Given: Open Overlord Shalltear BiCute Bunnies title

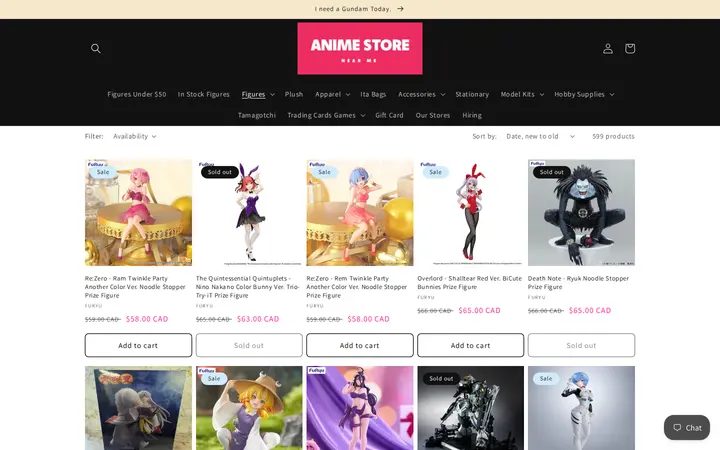Looking at the screenshot, I should tap(469, 282).
